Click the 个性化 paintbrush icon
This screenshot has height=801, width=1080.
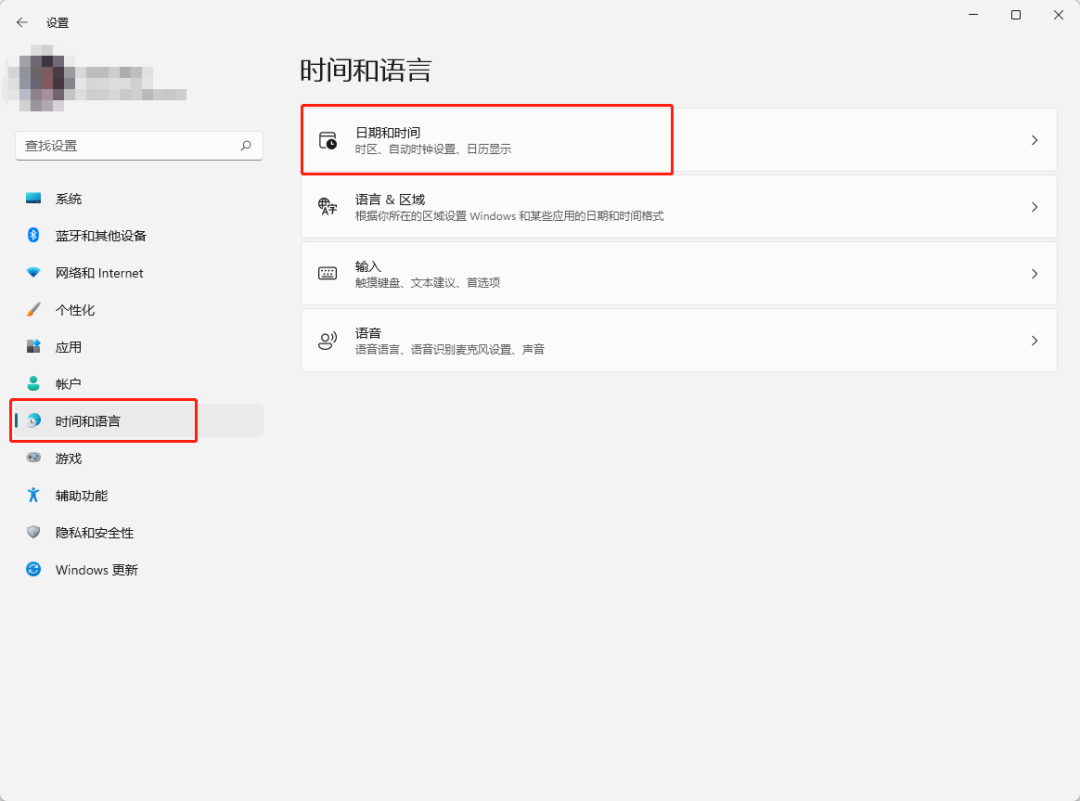pyautogui.click(x=33, y=309)
